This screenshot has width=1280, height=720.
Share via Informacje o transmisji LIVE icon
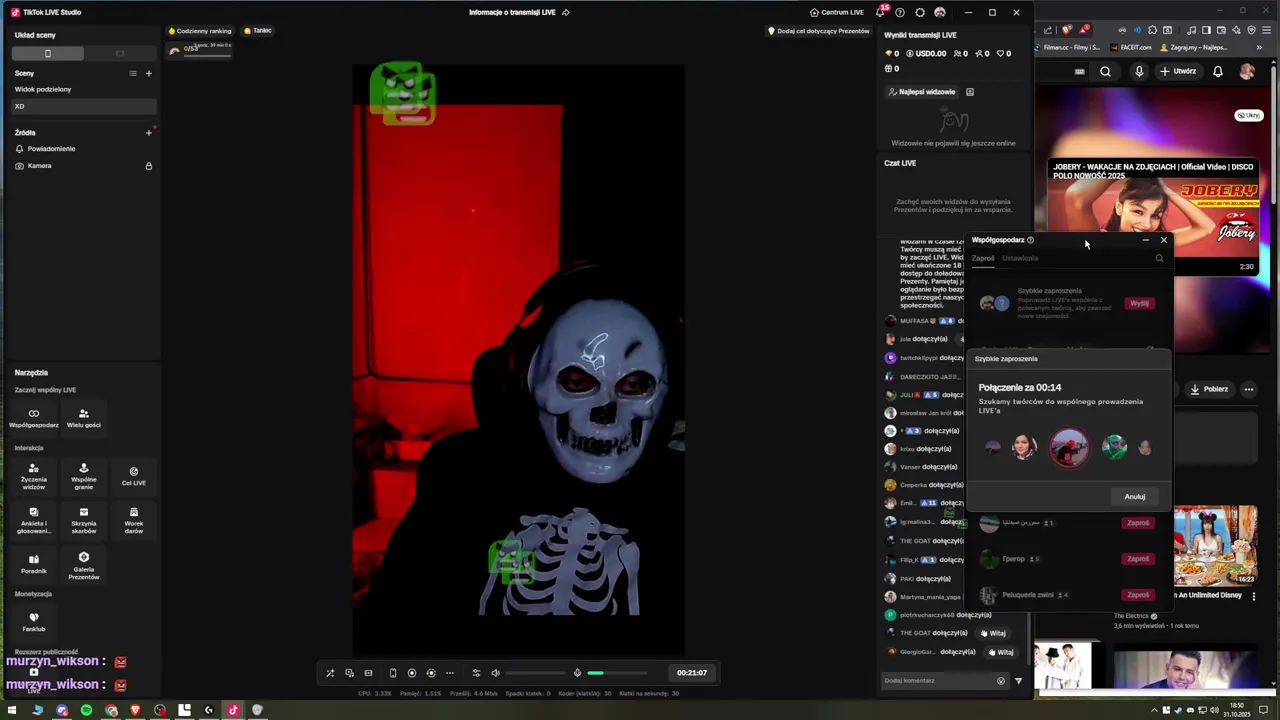(x=566, y=12)
